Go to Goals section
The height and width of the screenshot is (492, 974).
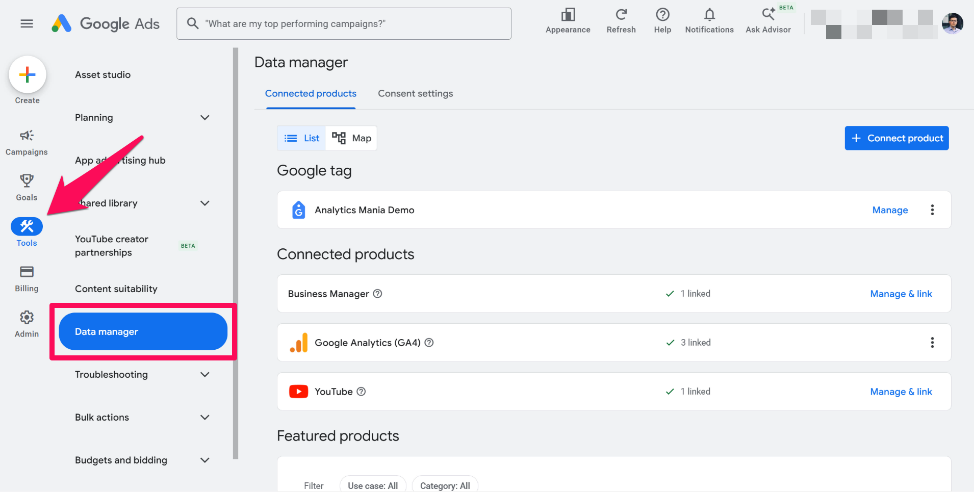point(27,187)
